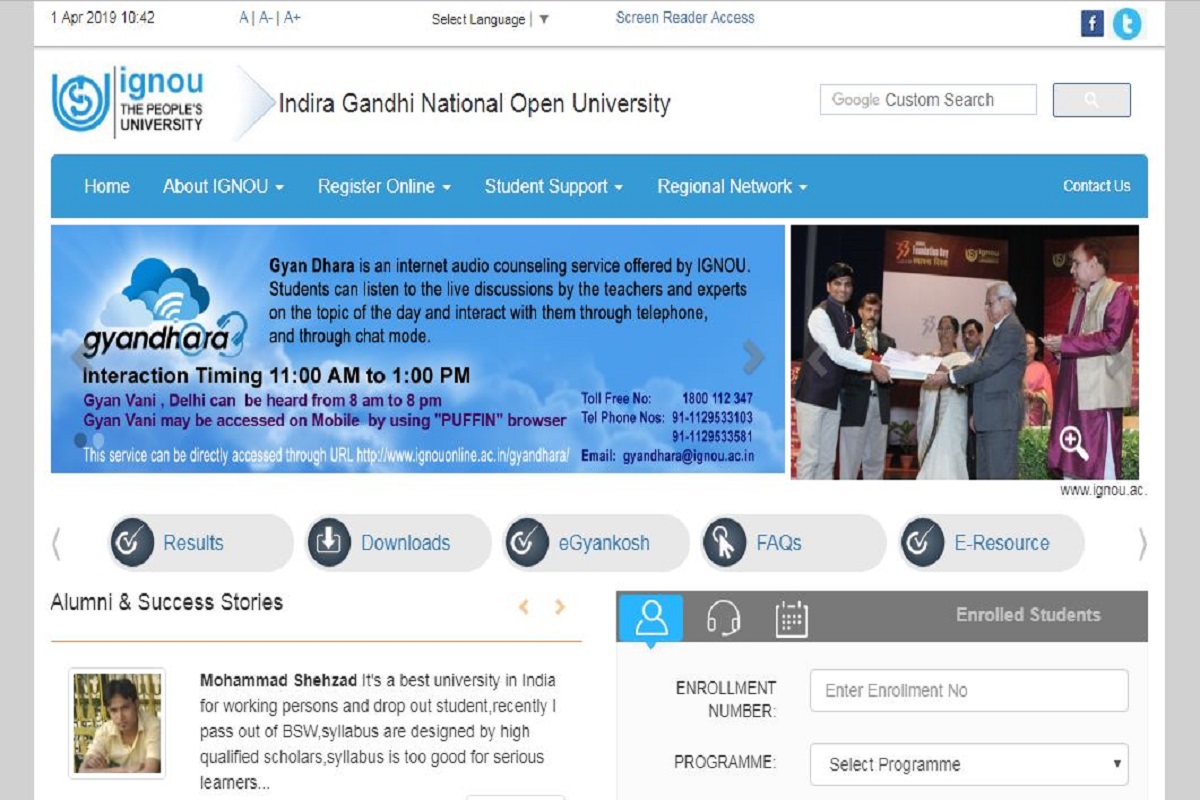Zoom the photo with magnifier icon
The image size is (1200, 800).
(1073, 442)
